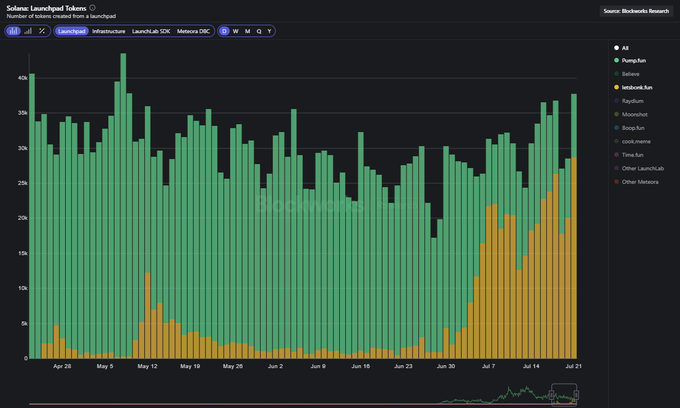The height and width of the screenshot is (408, 680).
Task: Click the percentage view icon
Action: click(41, 31)
